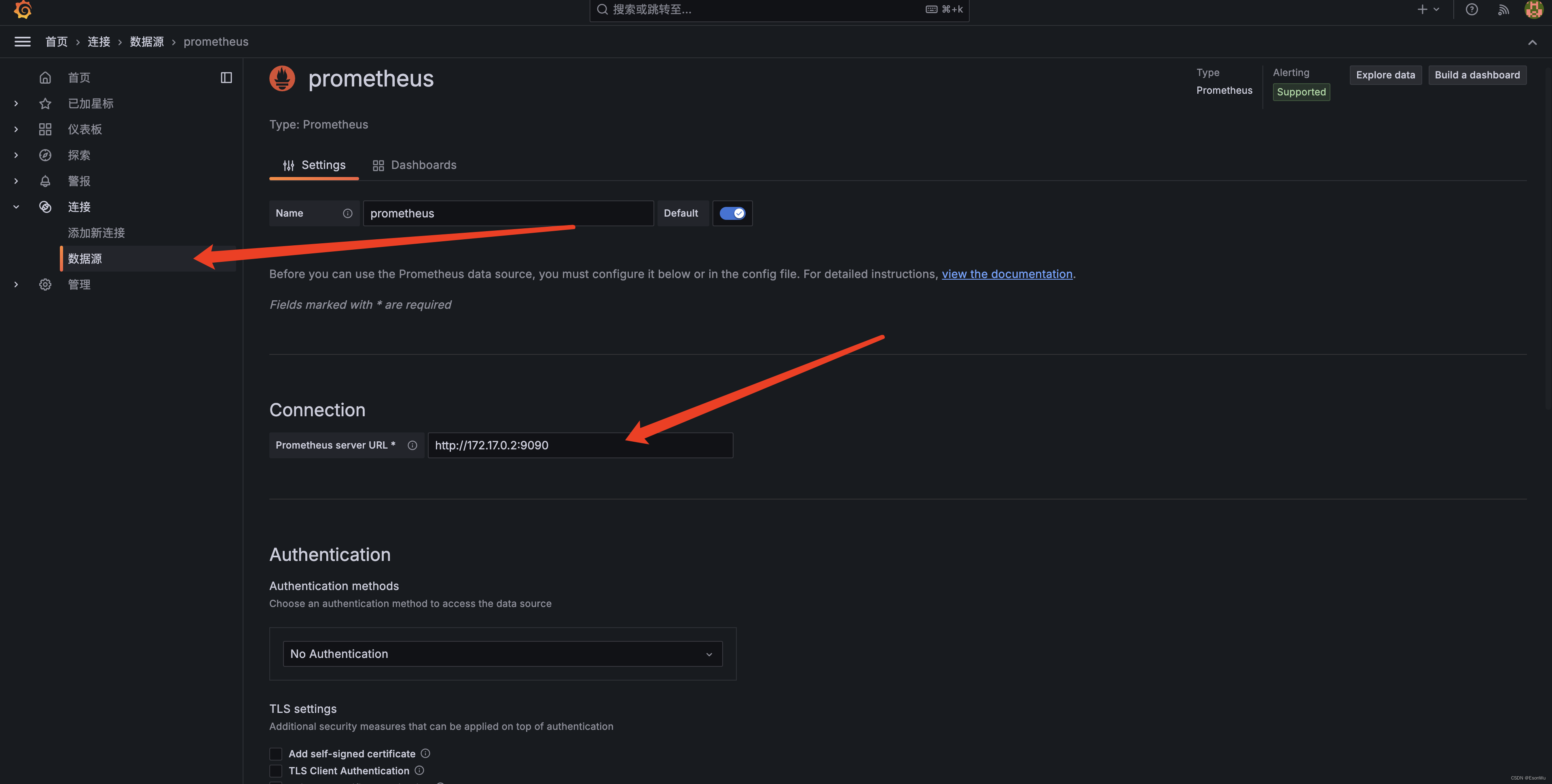The width and height of the screenshot is (1552, 784).
Task: Enable Add self-signed certificate checkbox
Action: [x=276, y=754]
